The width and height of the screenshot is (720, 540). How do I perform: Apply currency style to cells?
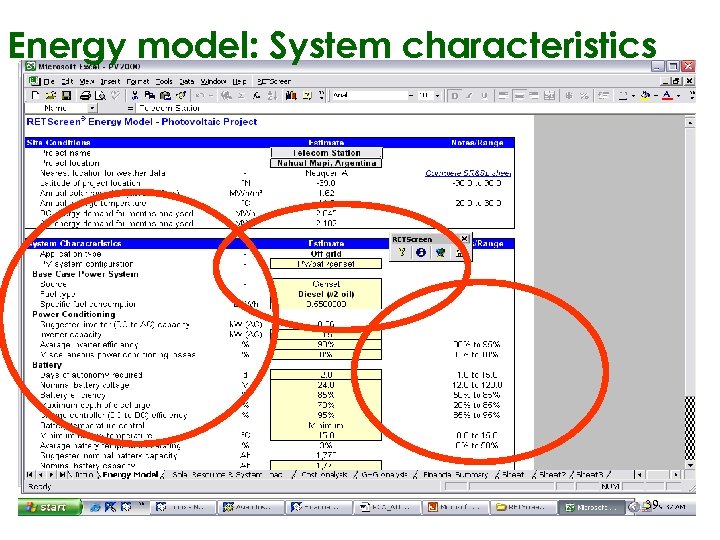coord(569,96)
